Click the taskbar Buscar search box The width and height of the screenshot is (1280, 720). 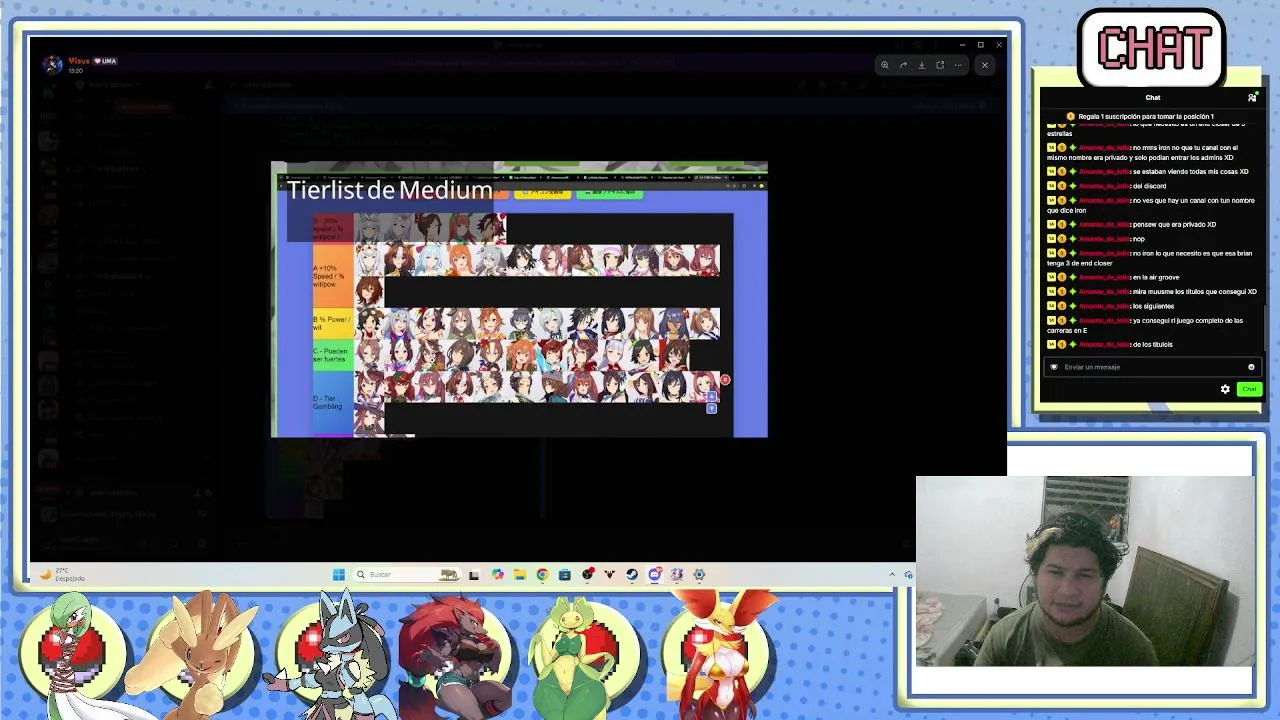tap(408, 574)
